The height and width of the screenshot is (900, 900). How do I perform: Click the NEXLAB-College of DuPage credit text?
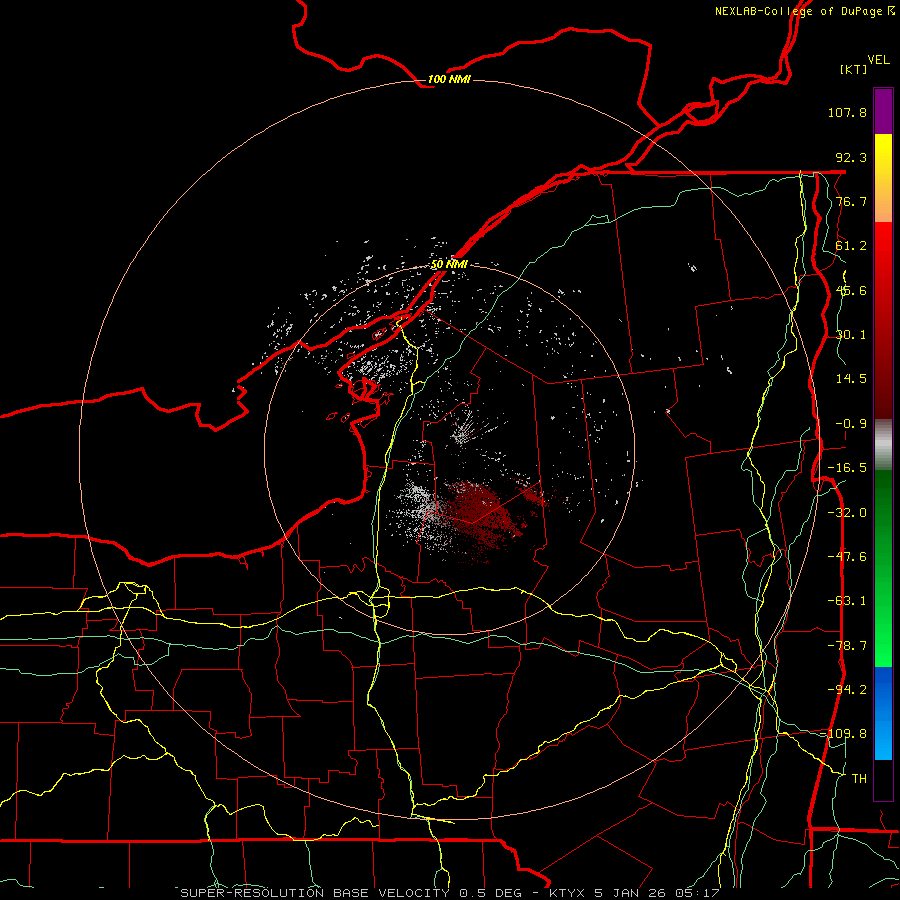pyautogui.click(x=804, y=11)
